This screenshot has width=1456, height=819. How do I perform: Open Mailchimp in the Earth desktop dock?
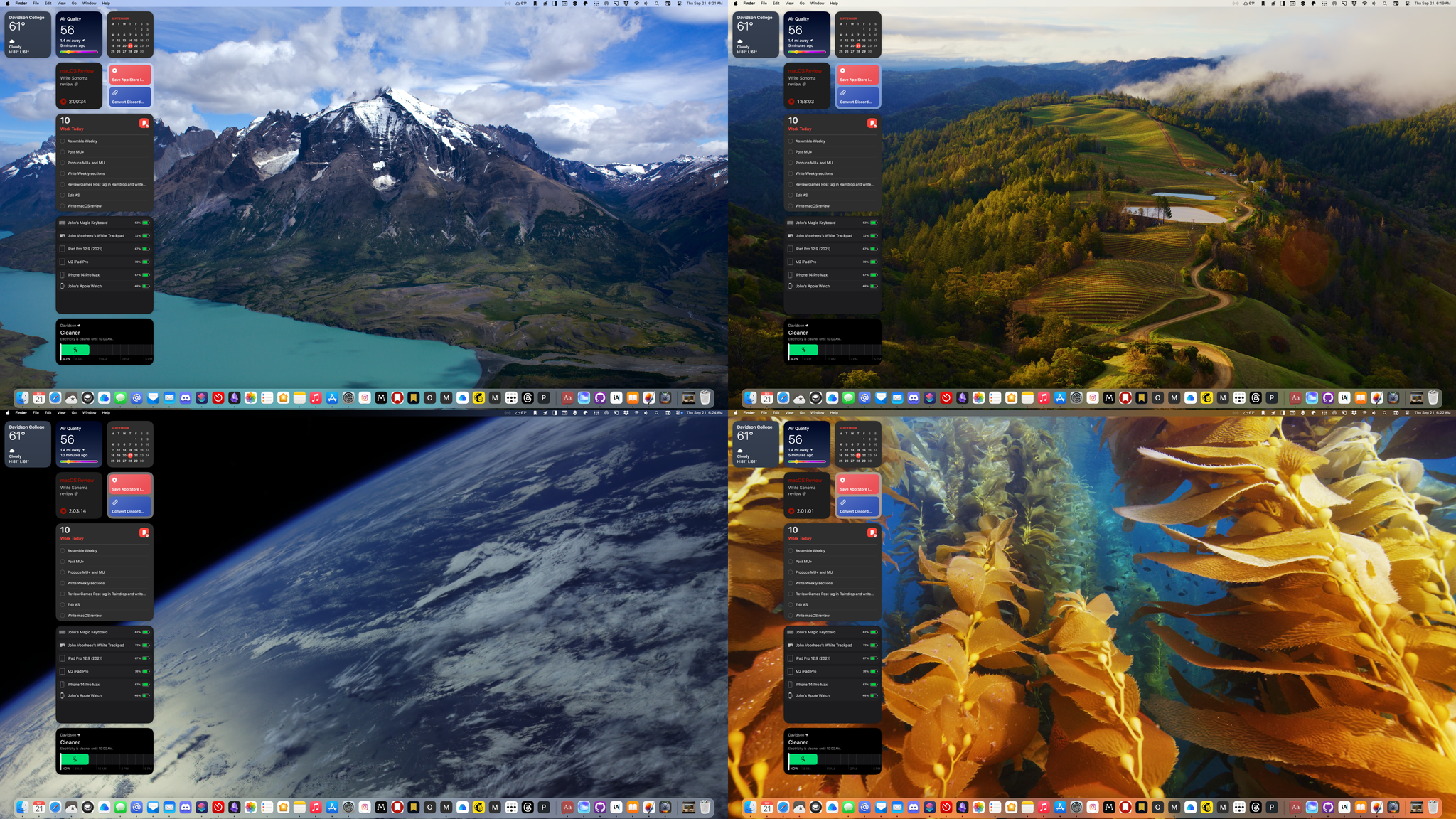(x=478, y=808)
